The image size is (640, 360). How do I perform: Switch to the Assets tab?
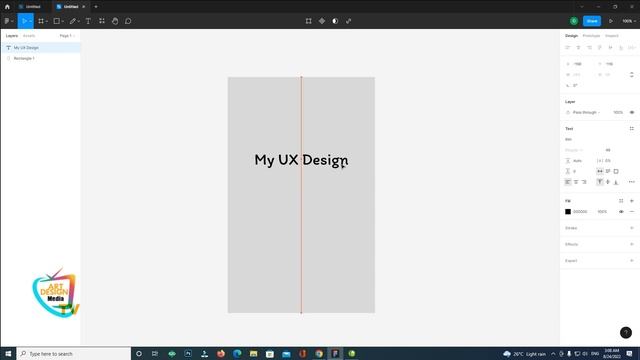(x=29, y=36)
